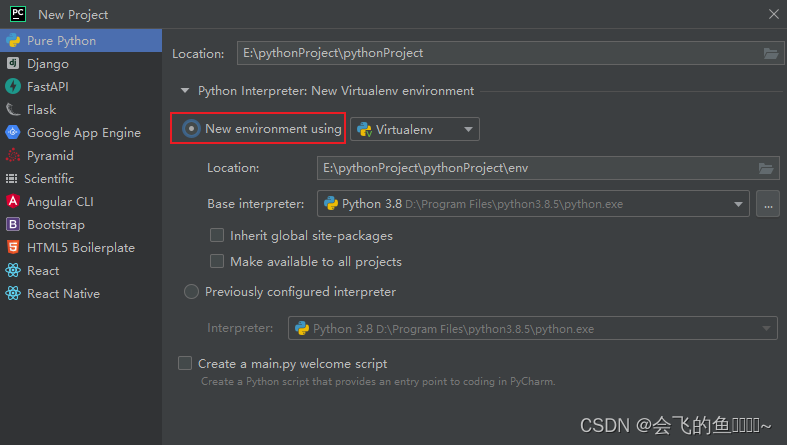The image size is (787, 445).
Task: Choose the Scientific project type
Action: pos(81,179)
